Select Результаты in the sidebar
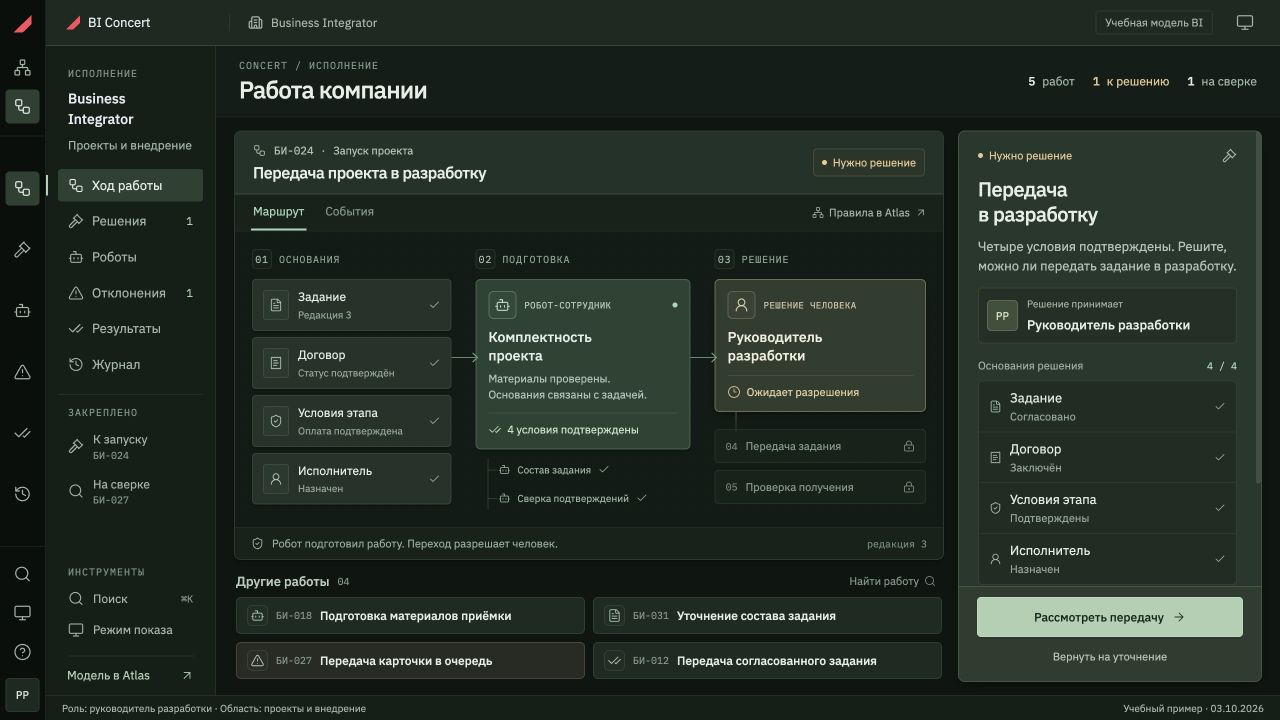Viewport: 1280px width, 720px height. [x=130, y=328]
